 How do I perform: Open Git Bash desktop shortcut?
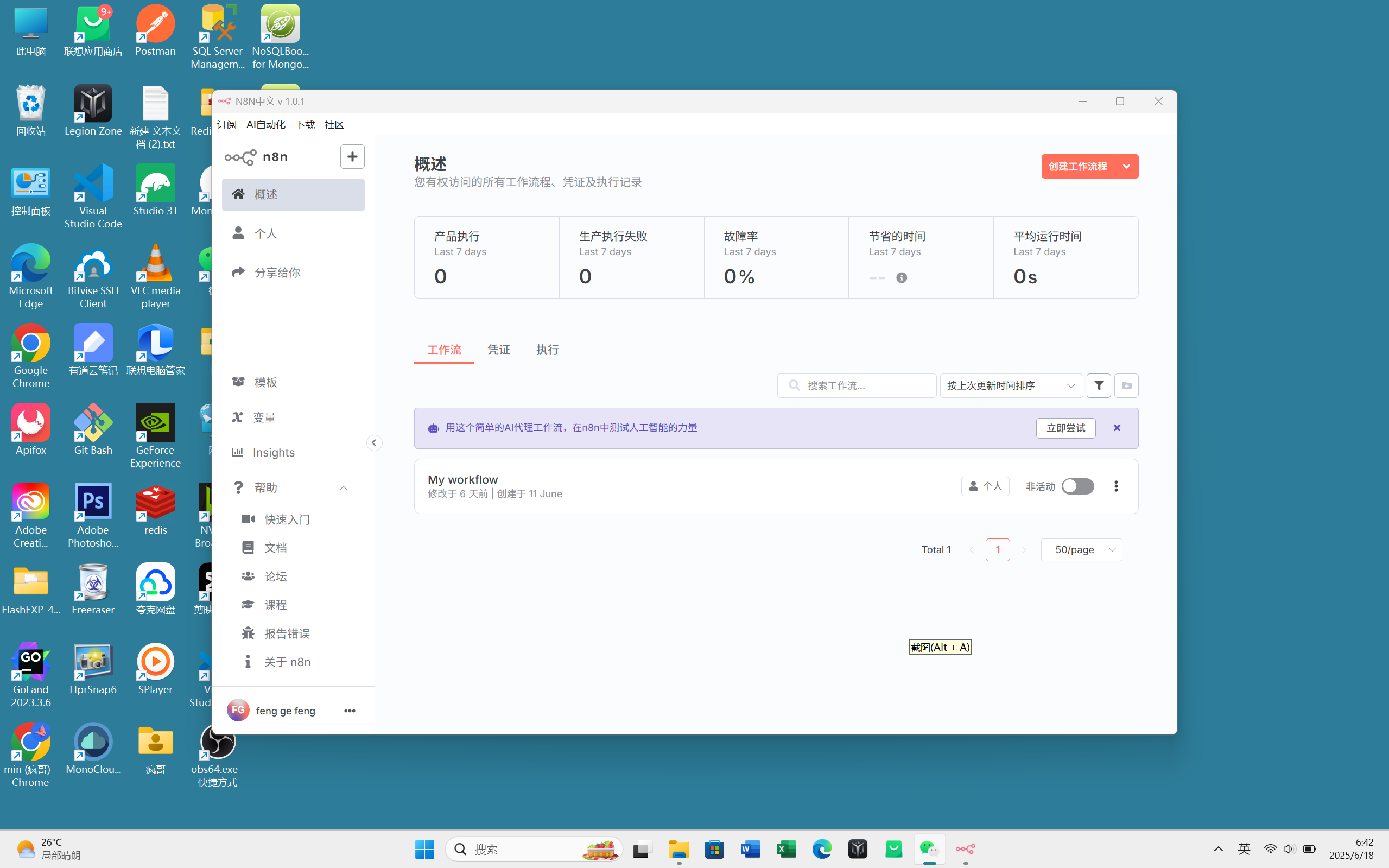[93, 429]
